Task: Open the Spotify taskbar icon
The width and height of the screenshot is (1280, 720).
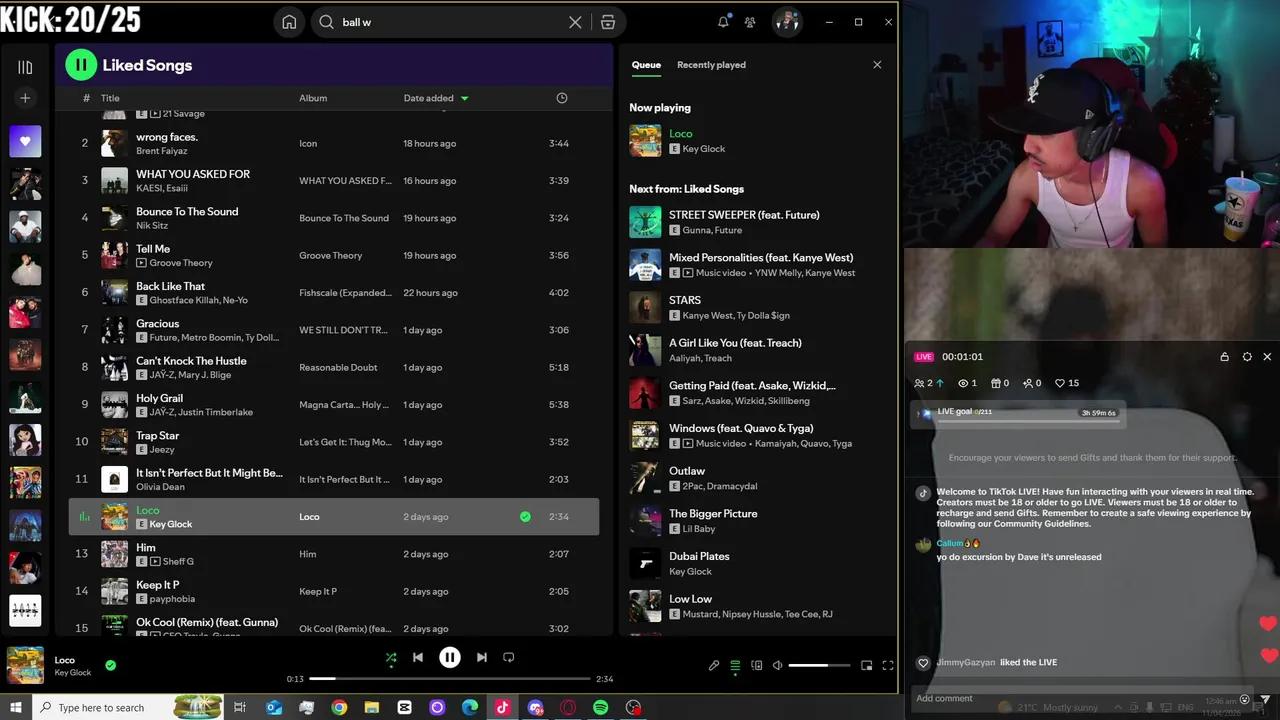Action: [x=600, y=707]
